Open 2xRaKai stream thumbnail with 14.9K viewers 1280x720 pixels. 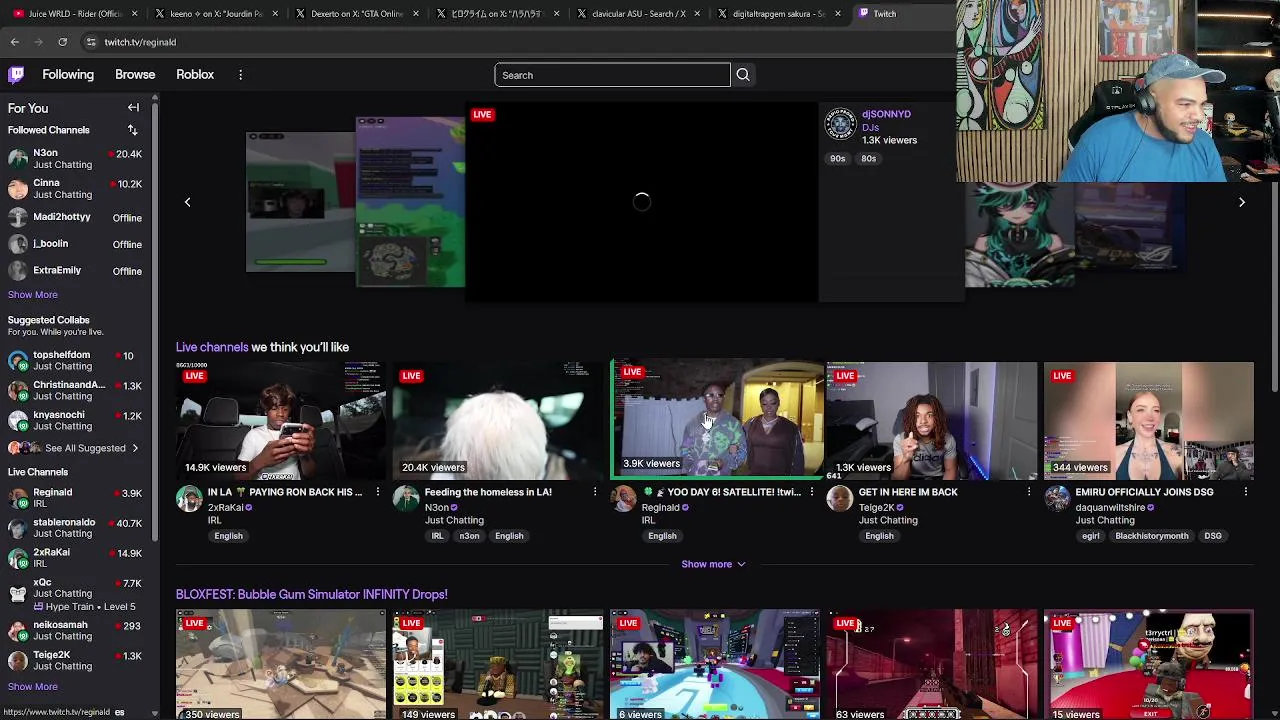coord(281,421)
